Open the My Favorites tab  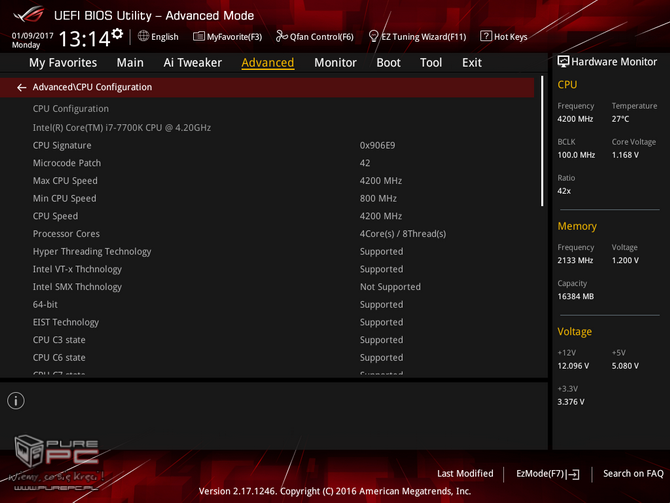click(x=63, y=63)
